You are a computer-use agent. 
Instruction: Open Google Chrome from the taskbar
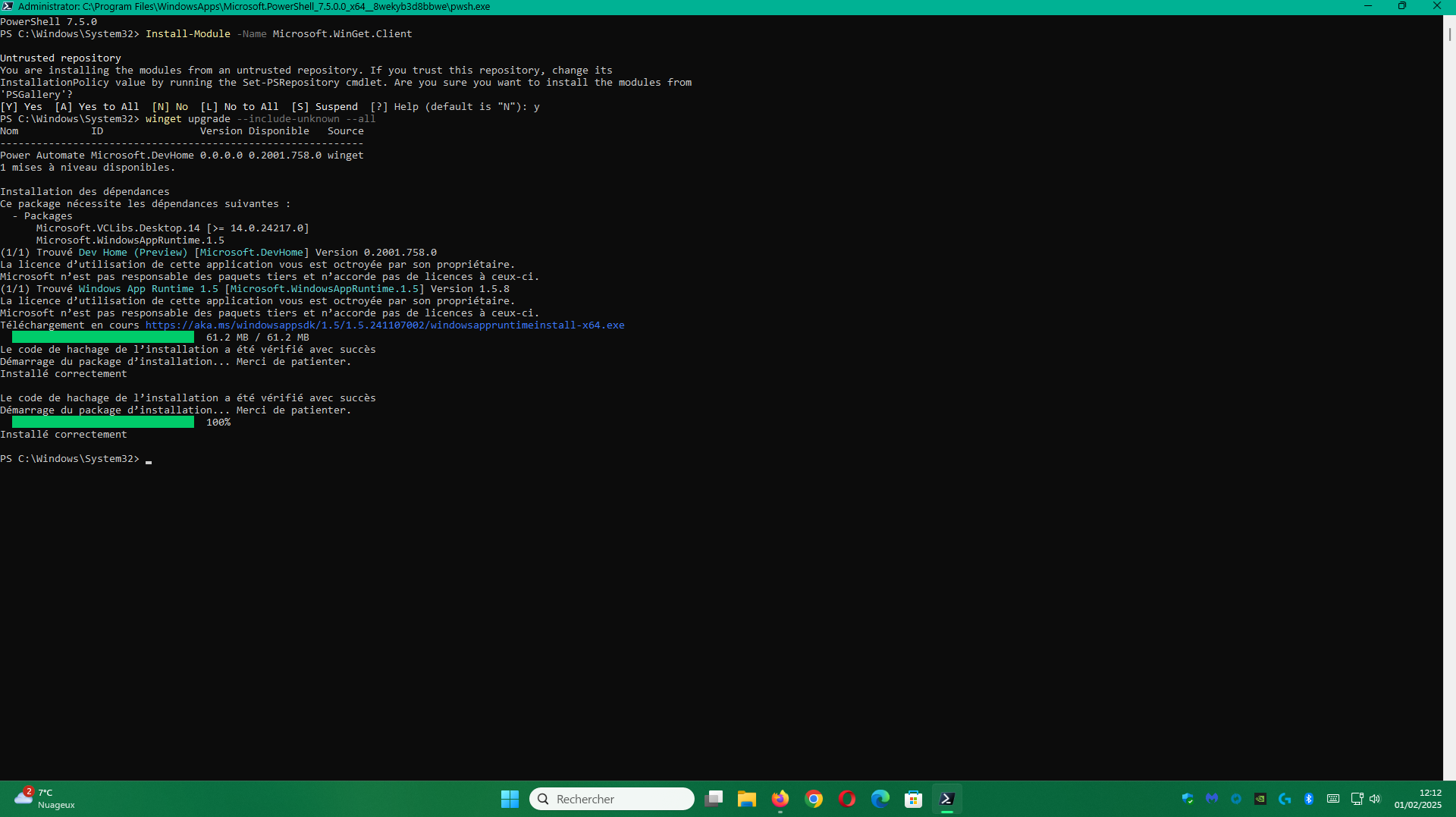(814, 799)
